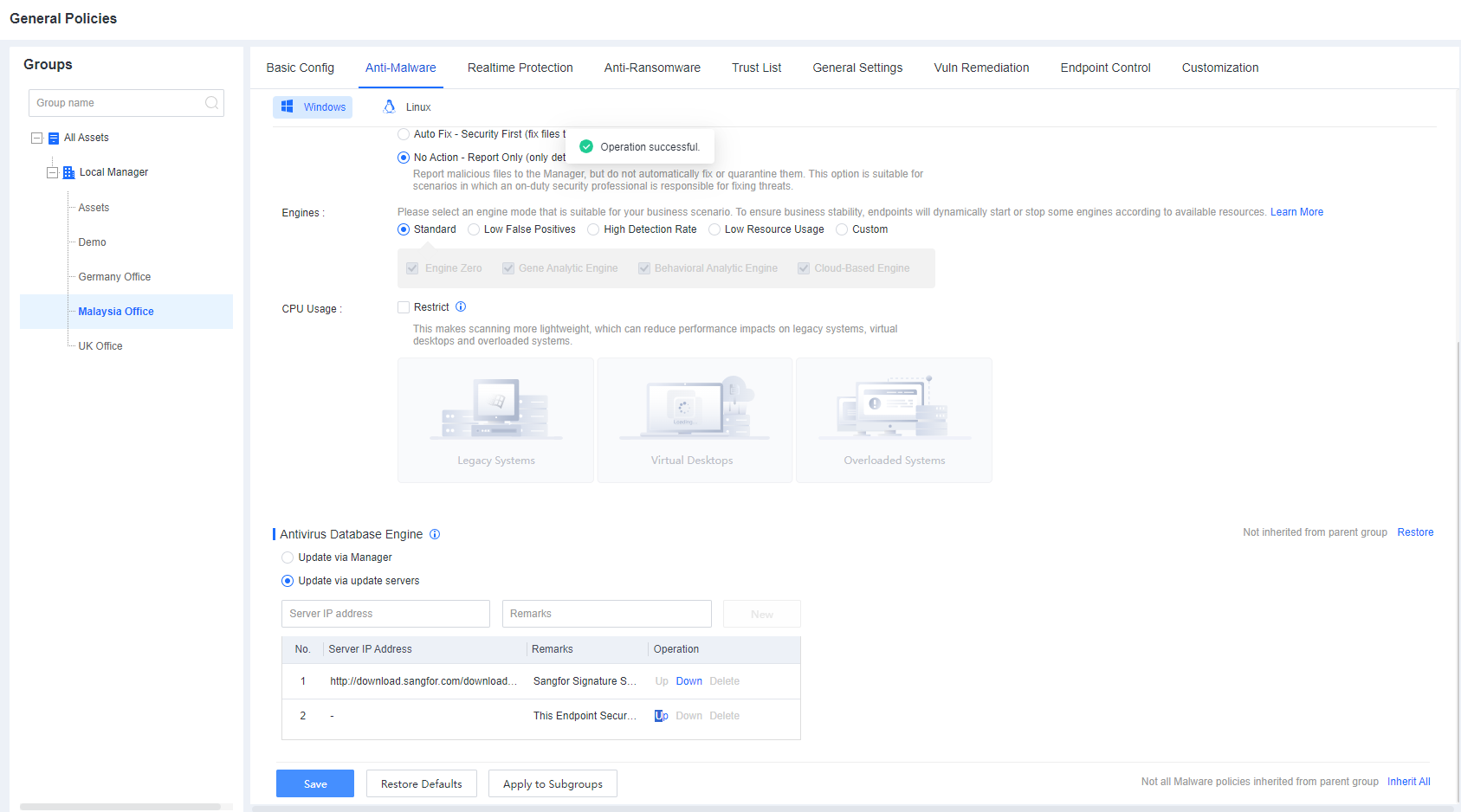This screenshot has height=812, width=1461.
Task: Click the horizontal scrollbar under Groups panel
Action: [121, 807]
